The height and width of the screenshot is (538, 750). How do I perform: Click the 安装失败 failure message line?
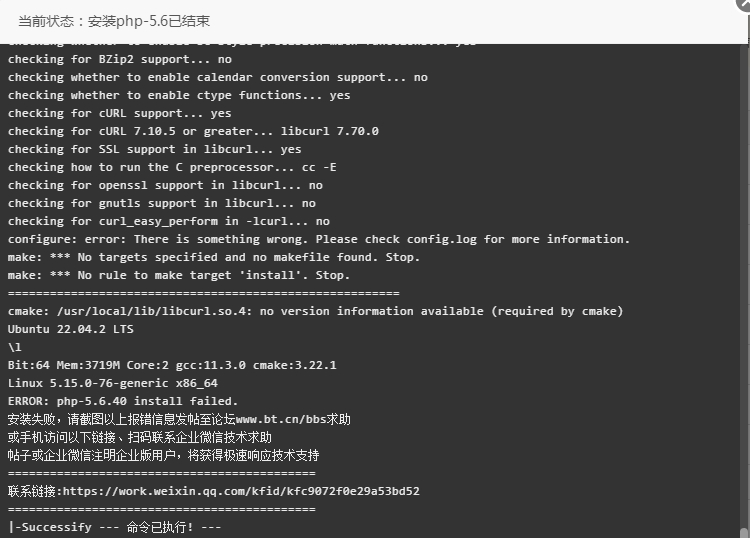tap(179, 419)
